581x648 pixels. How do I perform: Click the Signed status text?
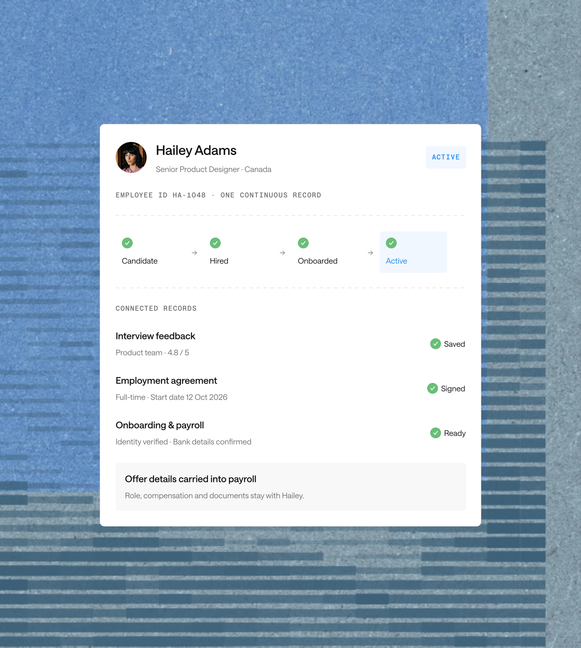point(453,388)
